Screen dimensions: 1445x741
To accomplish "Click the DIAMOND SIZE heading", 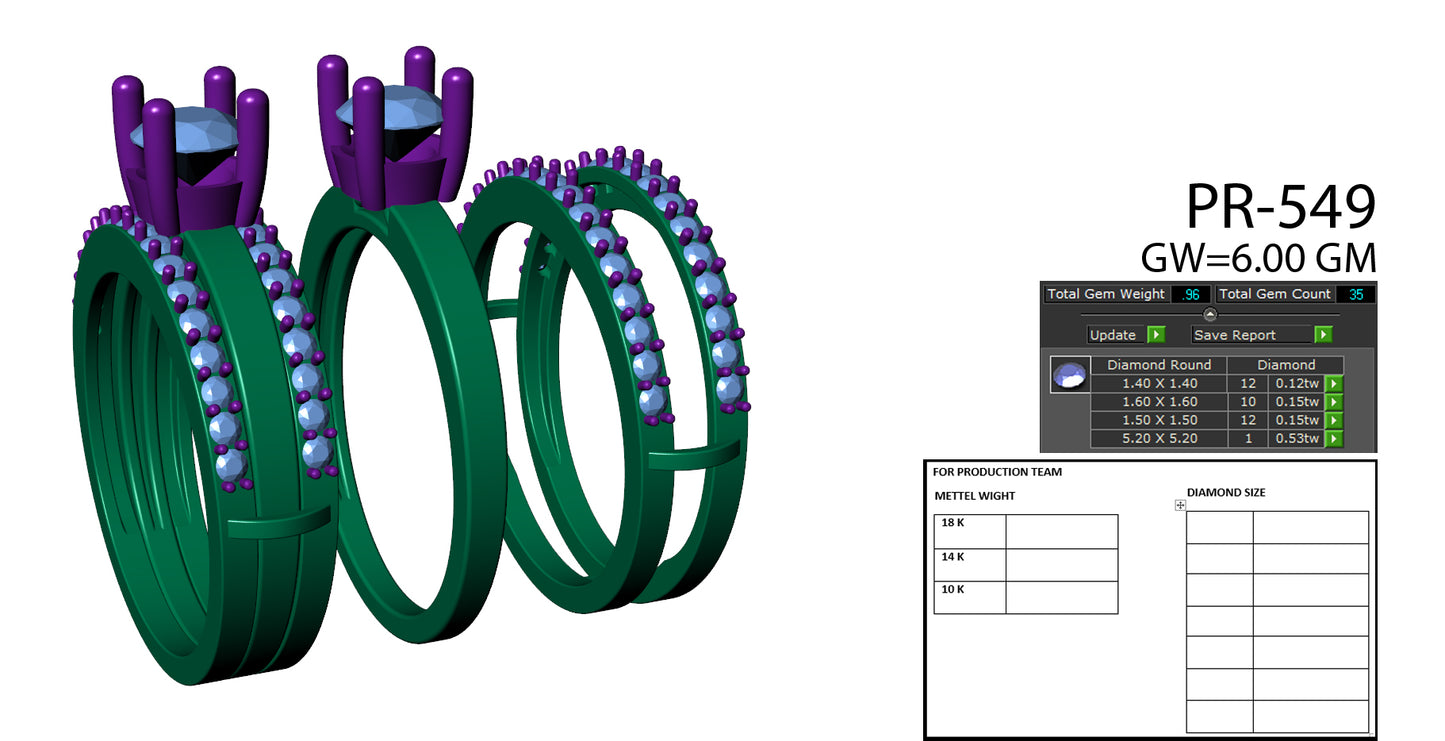I will coord(1226,492).
